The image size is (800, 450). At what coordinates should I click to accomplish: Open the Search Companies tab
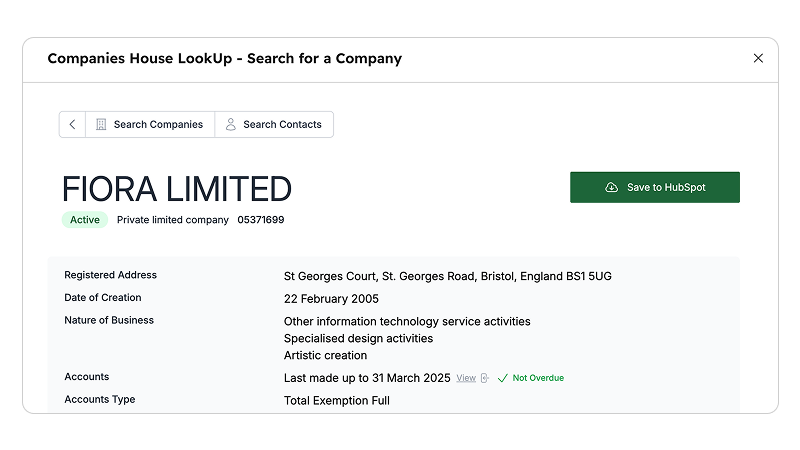pyautogui.click(x=150, y=124)
